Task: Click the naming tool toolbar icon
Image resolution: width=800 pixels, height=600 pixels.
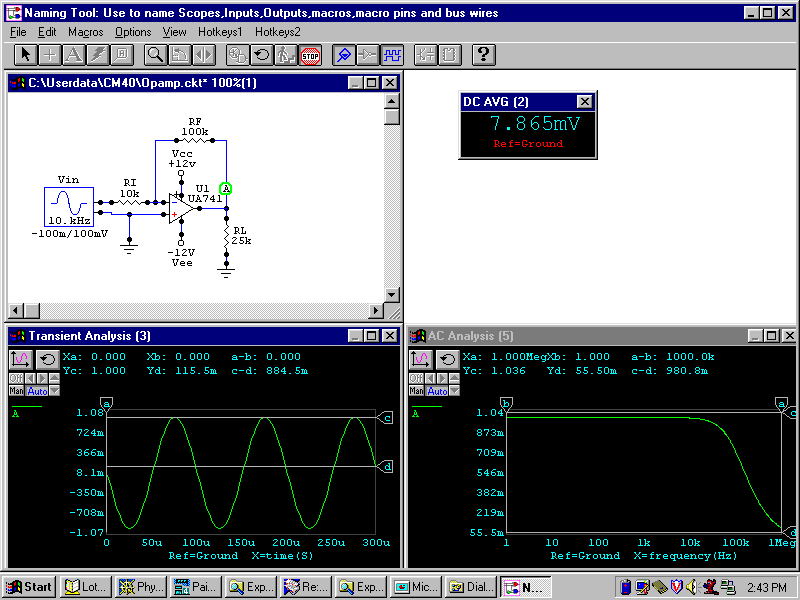Action: click(x=122, y=55)
